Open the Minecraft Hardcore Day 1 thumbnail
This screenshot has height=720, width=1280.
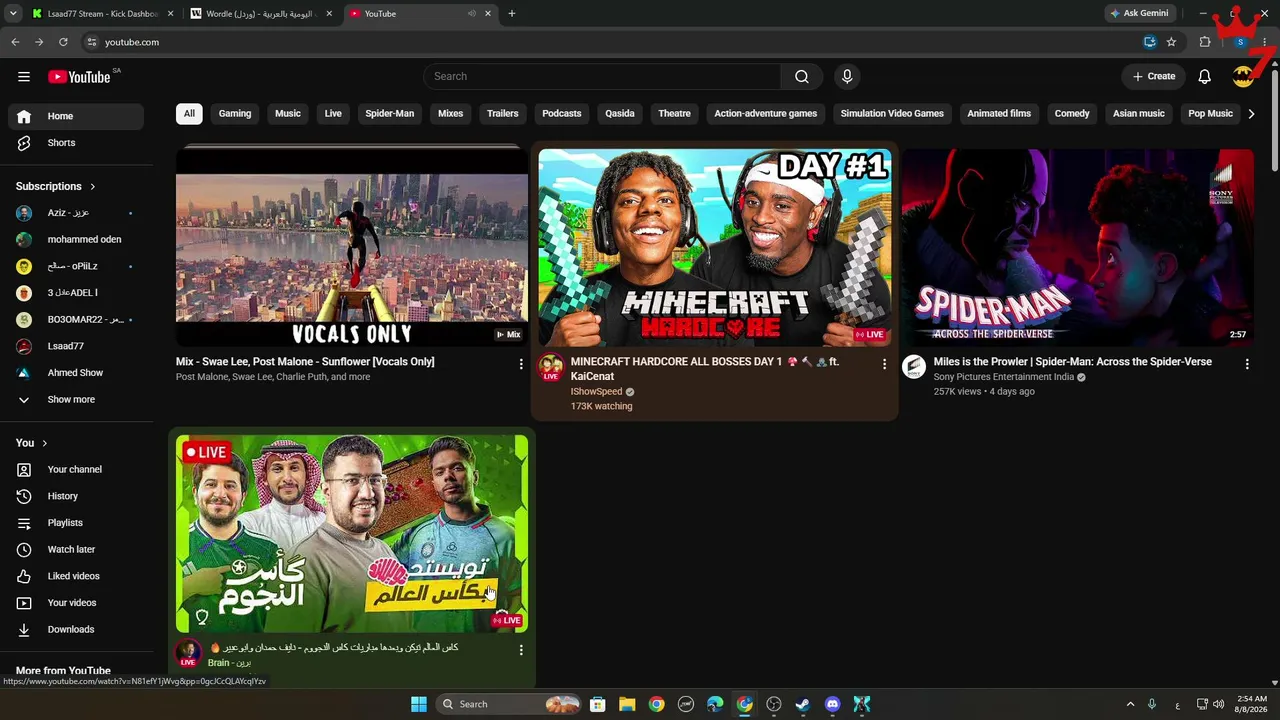tap(715, 247)
